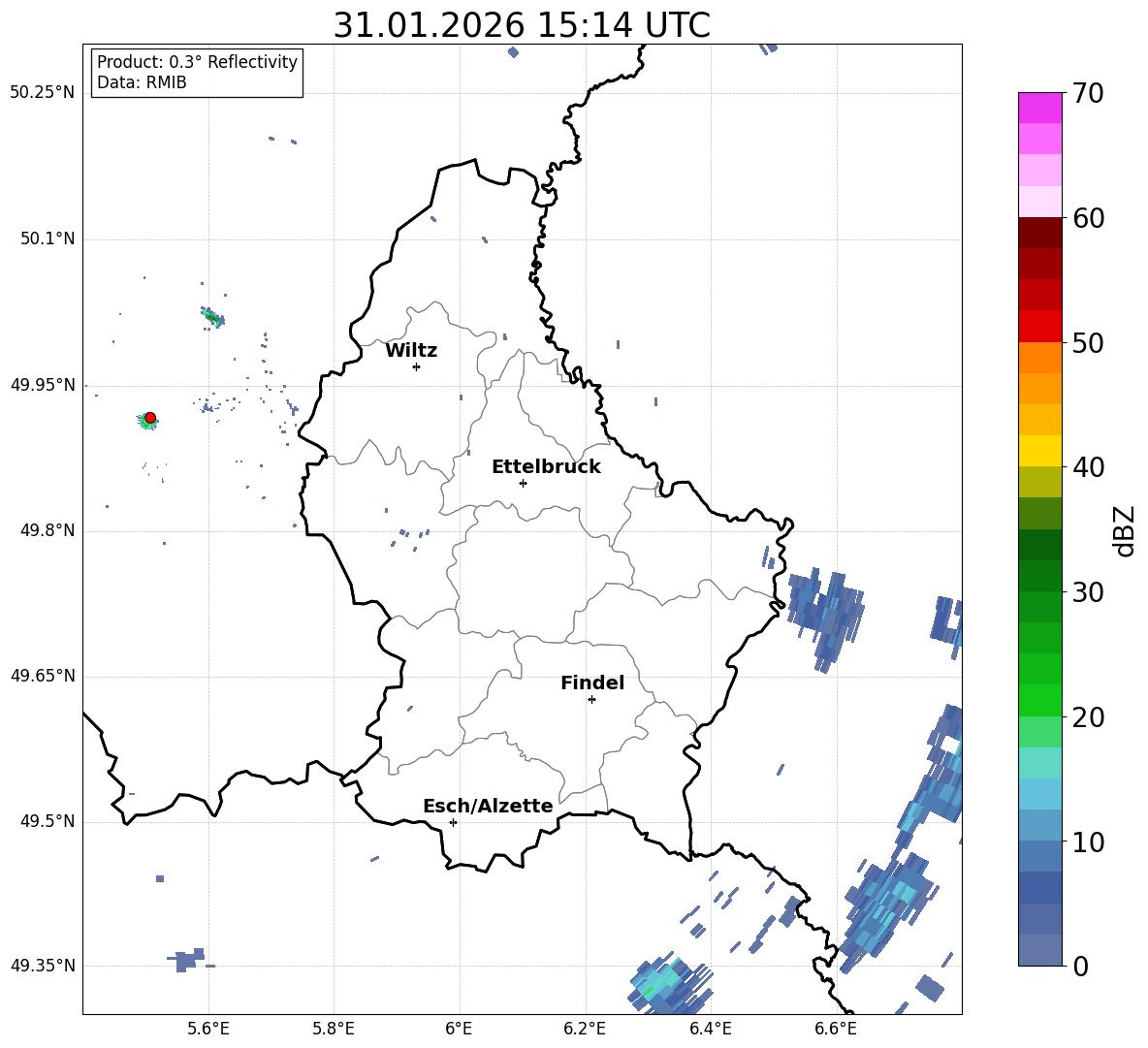Screen dimensions: 1148x1048
Task: Click the Wiltz label
Action: pyautogui.click(x=411, y=351)
